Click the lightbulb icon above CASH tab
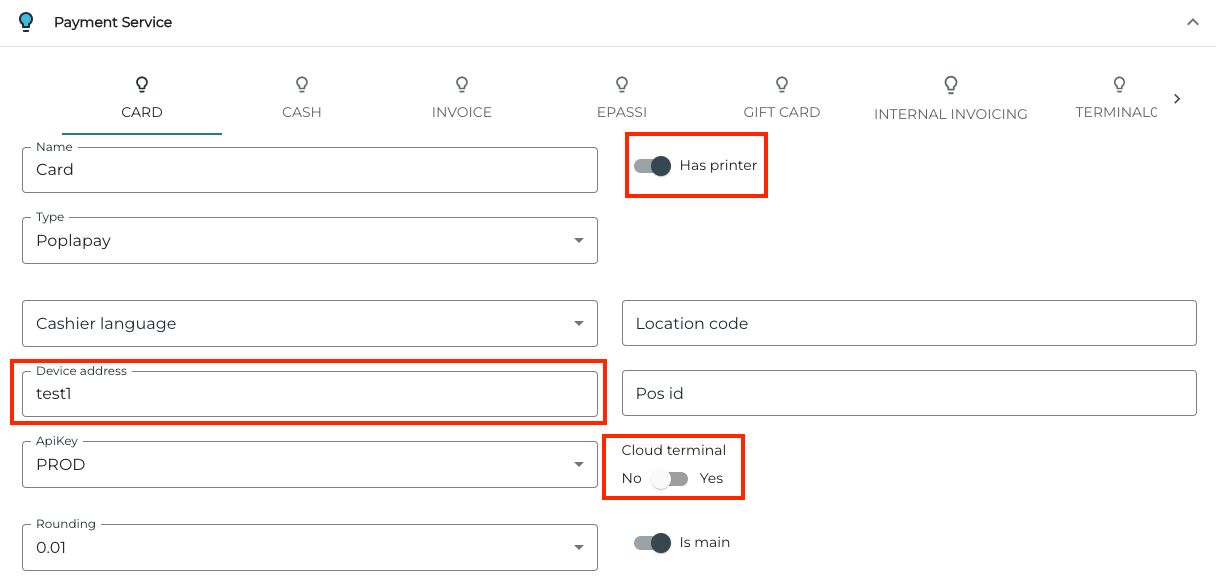The image size is (1216, 585). [x=301, y=85]
